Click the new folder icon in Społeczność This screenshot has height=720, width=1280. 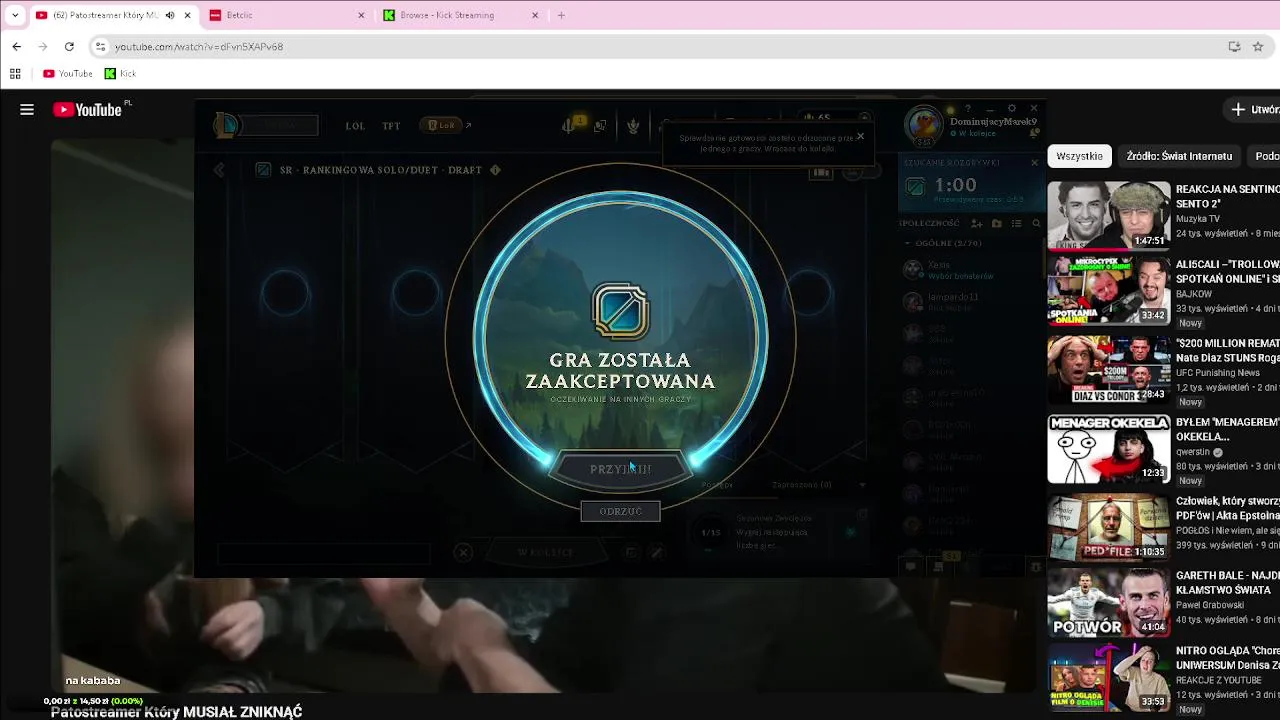pyautogui.click(x=997, y=223)
